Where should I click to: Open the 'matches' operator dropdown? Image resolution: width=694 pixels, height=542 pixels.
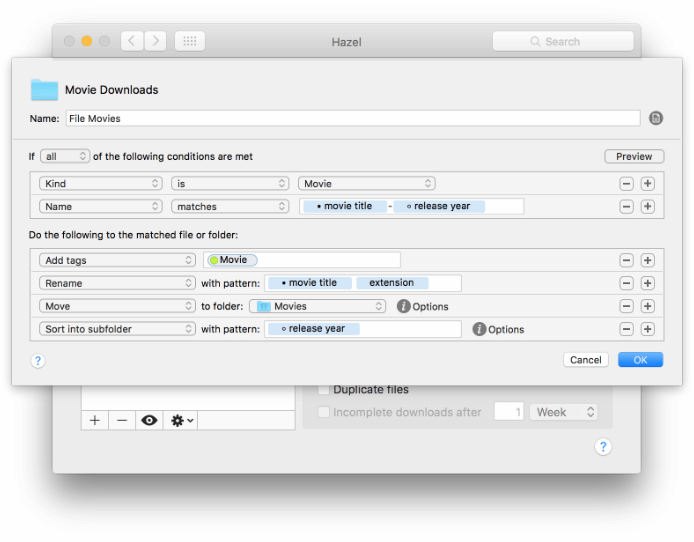coord(230,207)
